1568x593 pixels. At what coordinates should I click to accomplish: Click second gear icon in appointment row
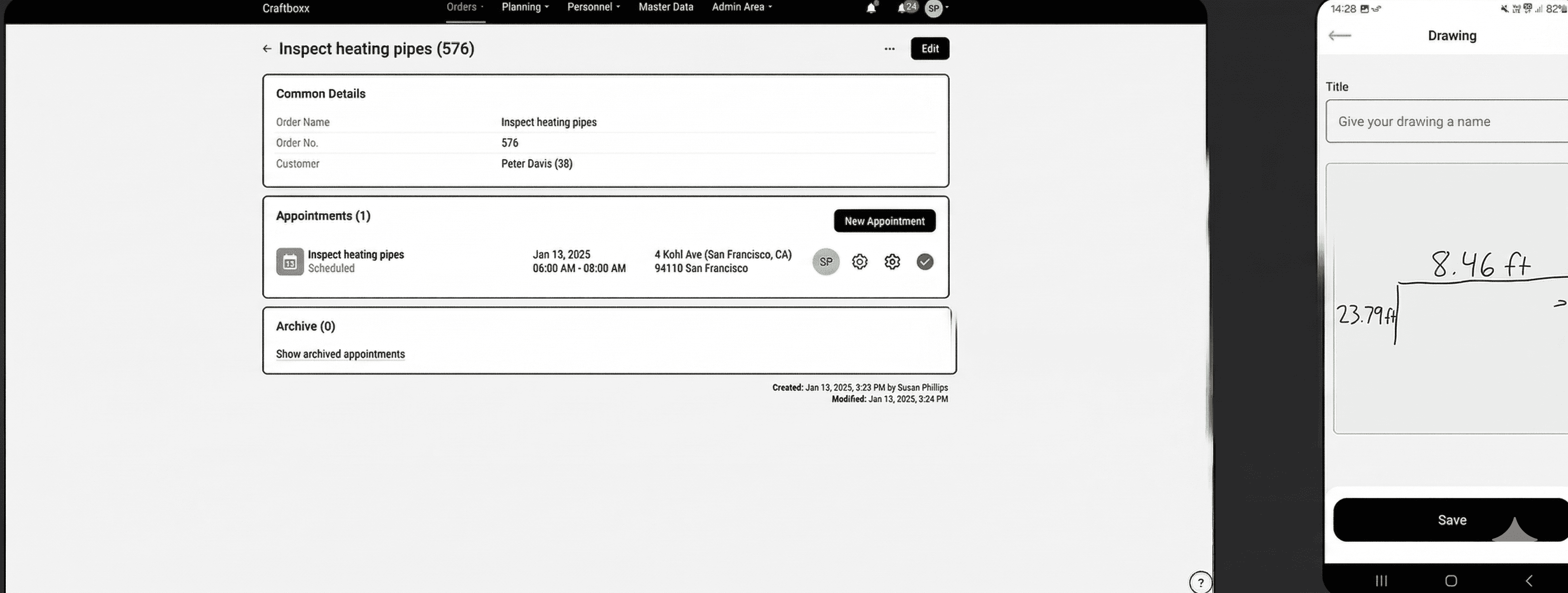coord(892,262)
